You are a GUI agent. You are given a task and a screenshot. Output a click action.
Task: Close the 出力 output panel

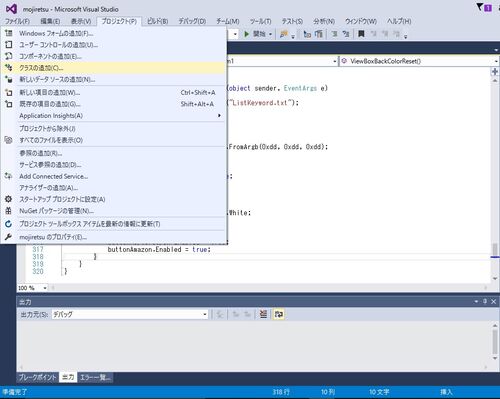494,302
